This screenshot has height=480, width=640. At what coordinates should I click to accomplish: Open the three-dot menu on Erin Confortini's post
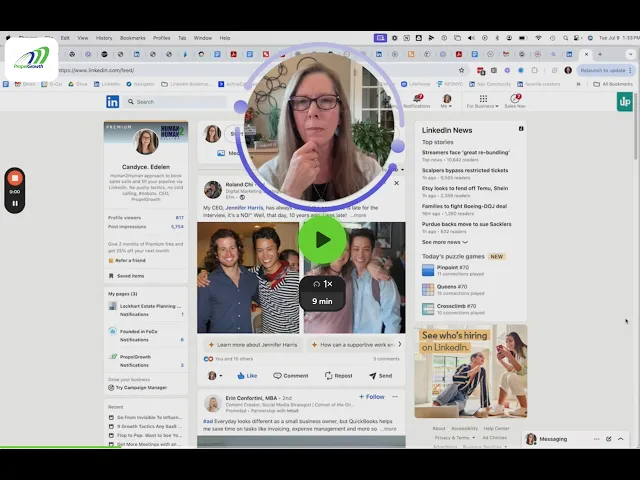[395, 397]
